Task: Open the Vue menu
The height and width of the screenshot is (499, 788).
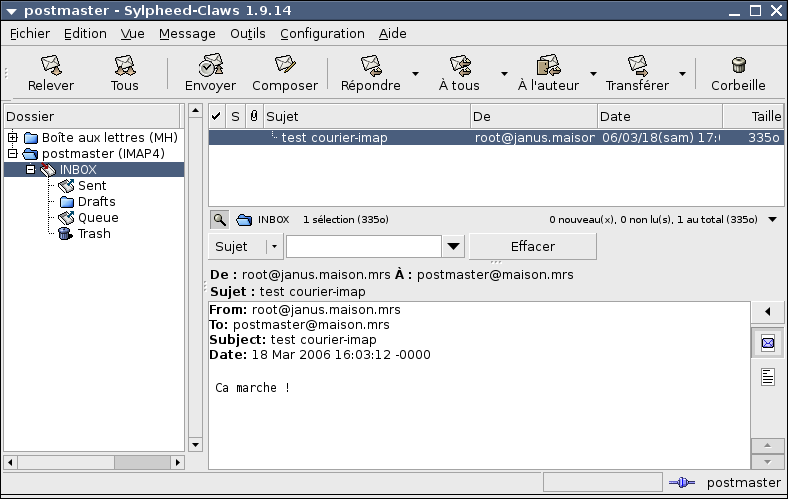Action: point(133,34)
